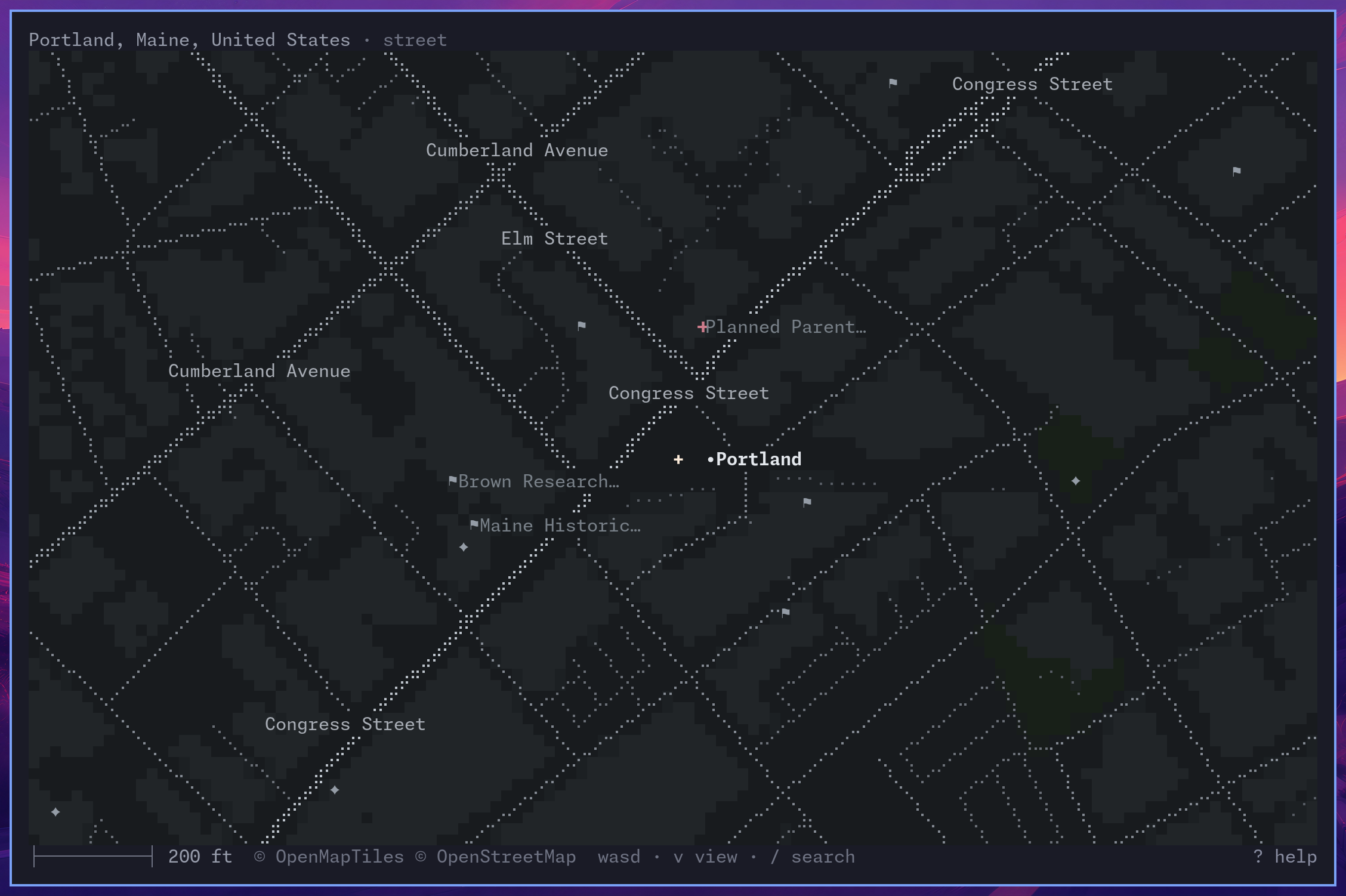
Task: Select the diamond marker below bottom Congress Street label
Action: [x=335, y=790]
